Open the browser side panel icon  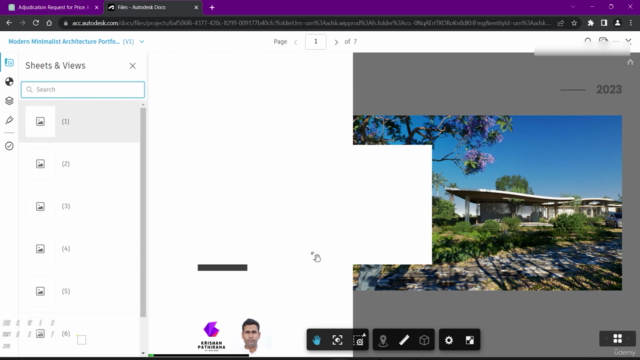604,23
